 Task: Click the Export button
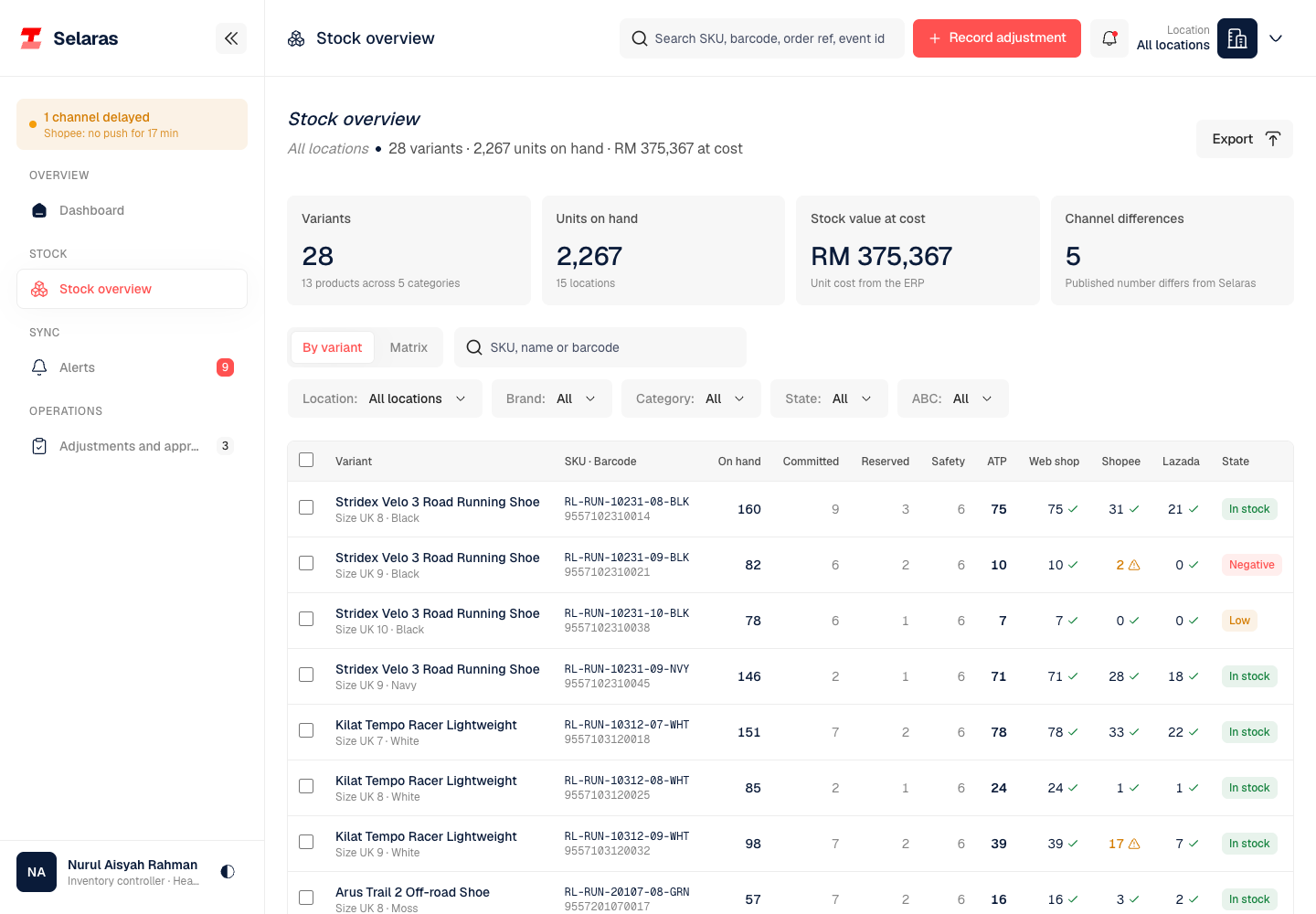point(1245,139)
